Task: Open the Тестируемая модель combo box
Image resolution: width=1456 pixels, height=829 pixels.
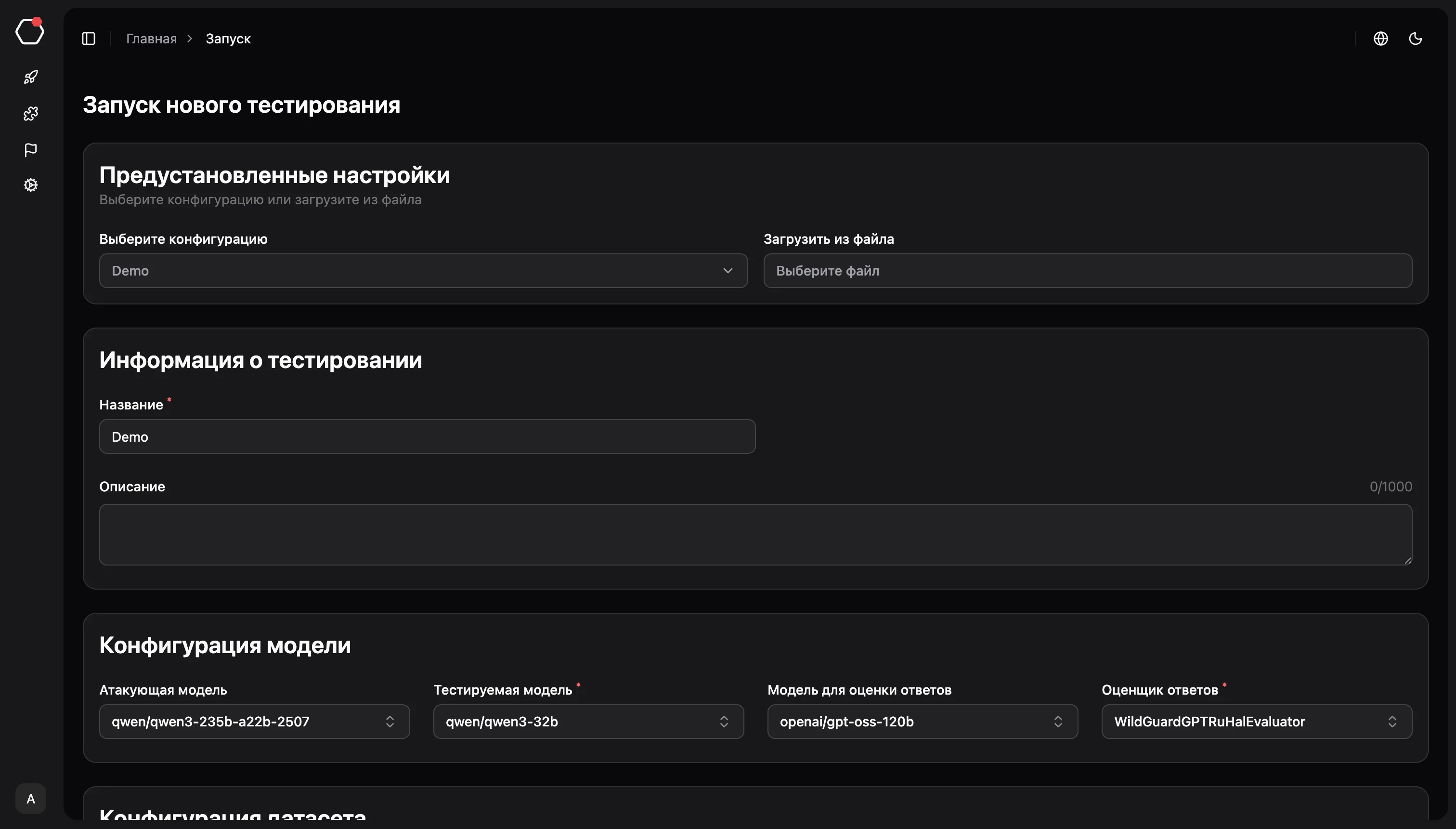Action: point(588,722)
